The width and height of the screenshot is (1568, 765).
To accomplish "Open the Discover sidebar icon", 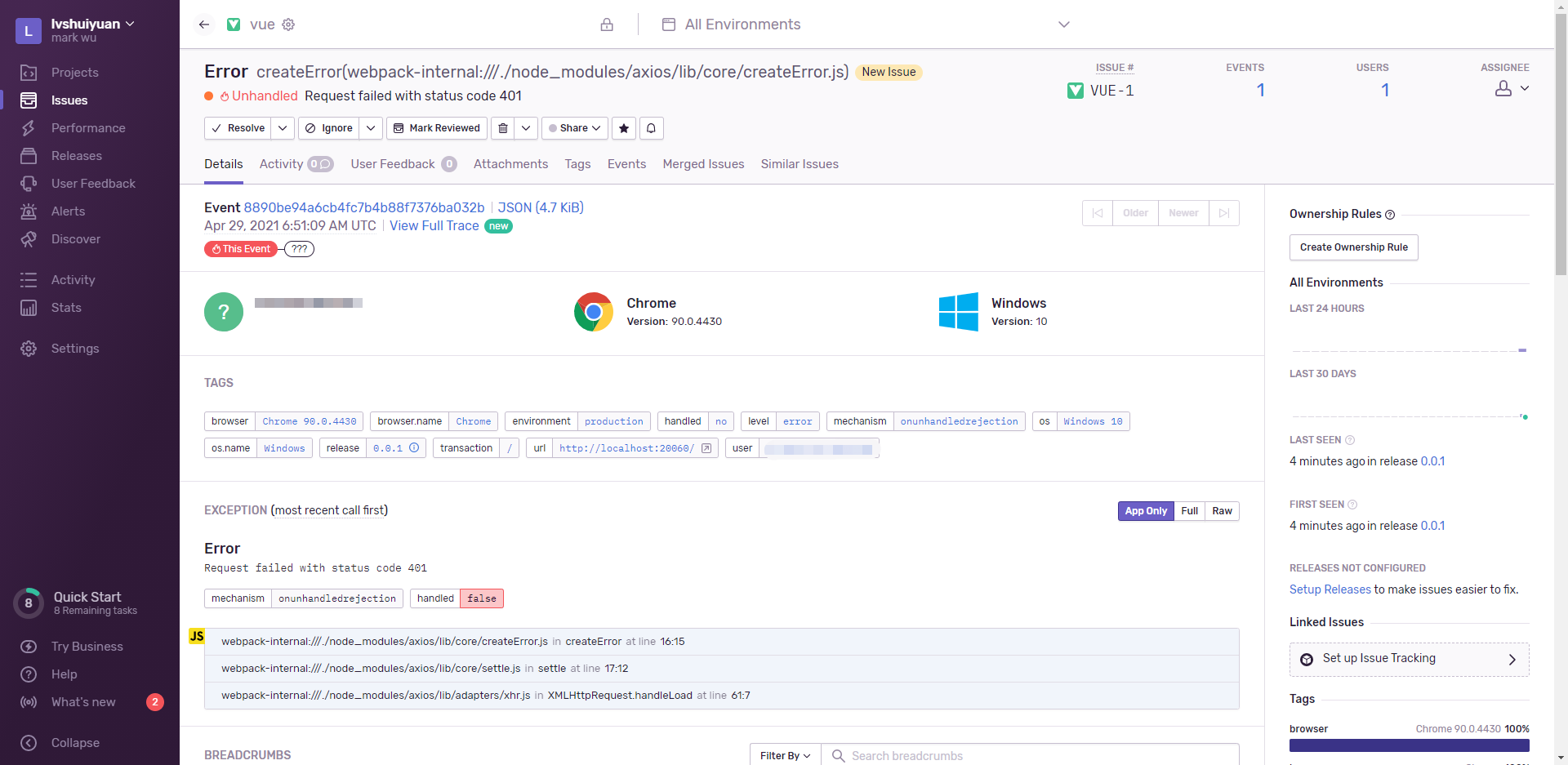I will coord(29,239).
